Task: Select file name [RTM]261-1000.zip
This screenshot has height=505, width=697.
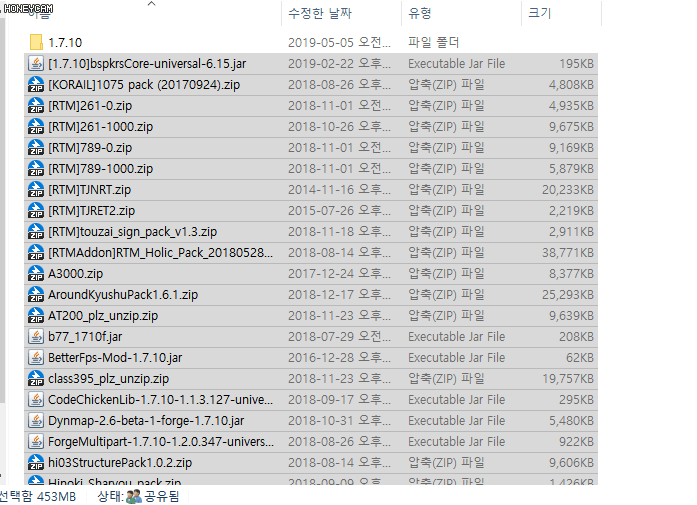Action: [100, 127]
